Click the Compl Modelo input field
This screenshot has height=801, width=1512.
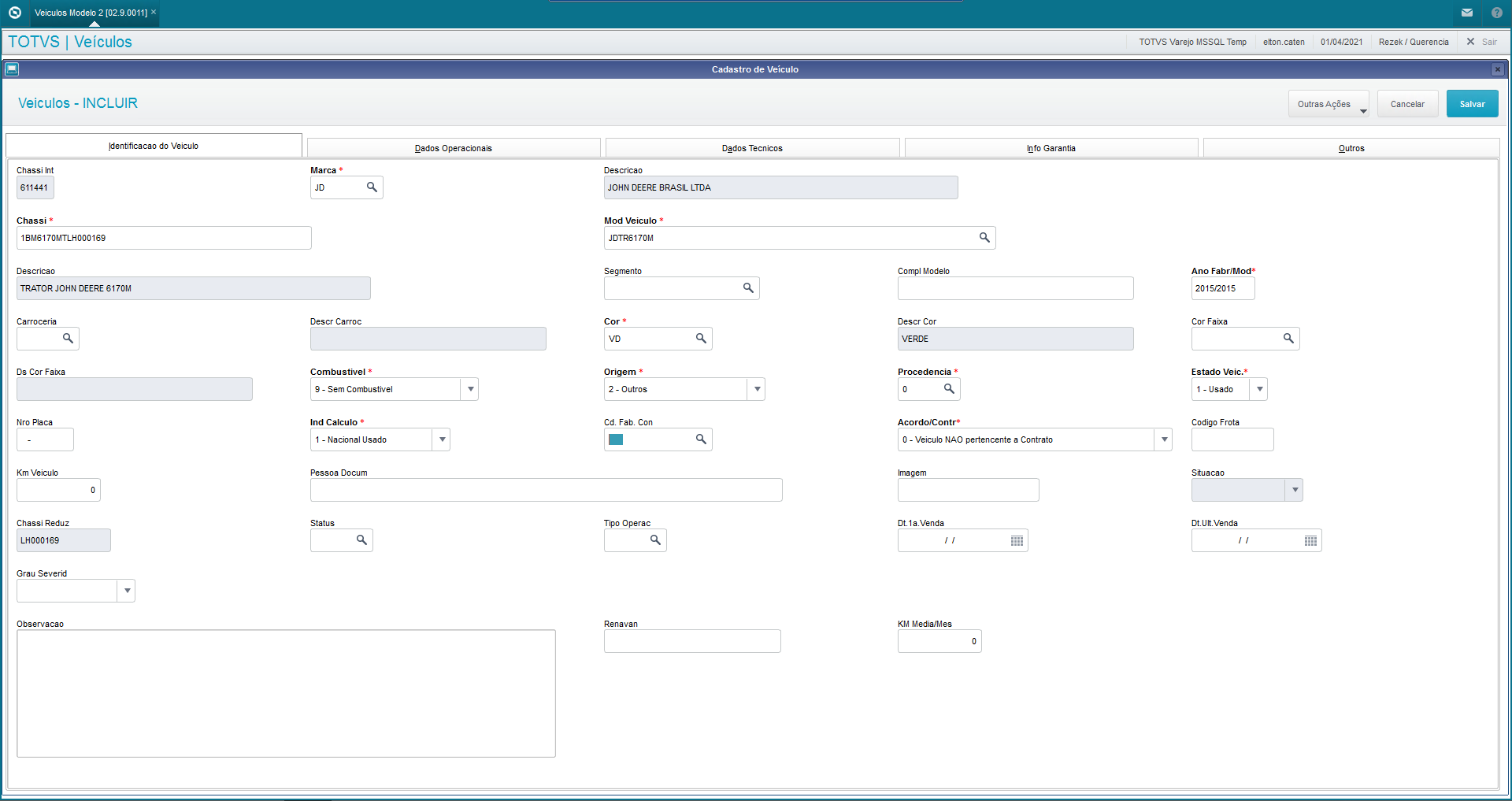point(1016,288)
